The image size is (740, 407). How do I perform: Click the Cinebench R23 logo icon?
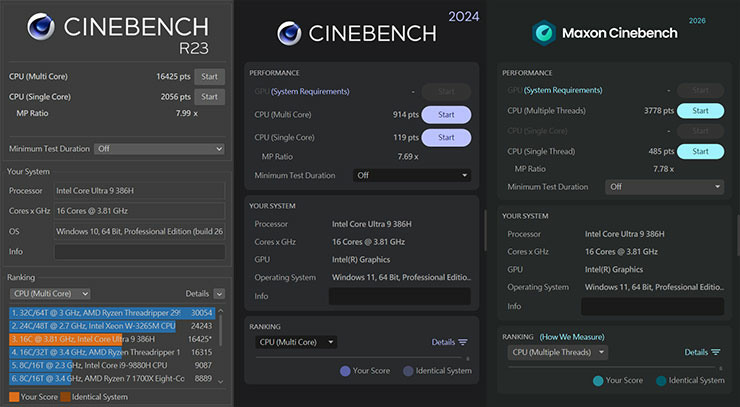point(41,26)
